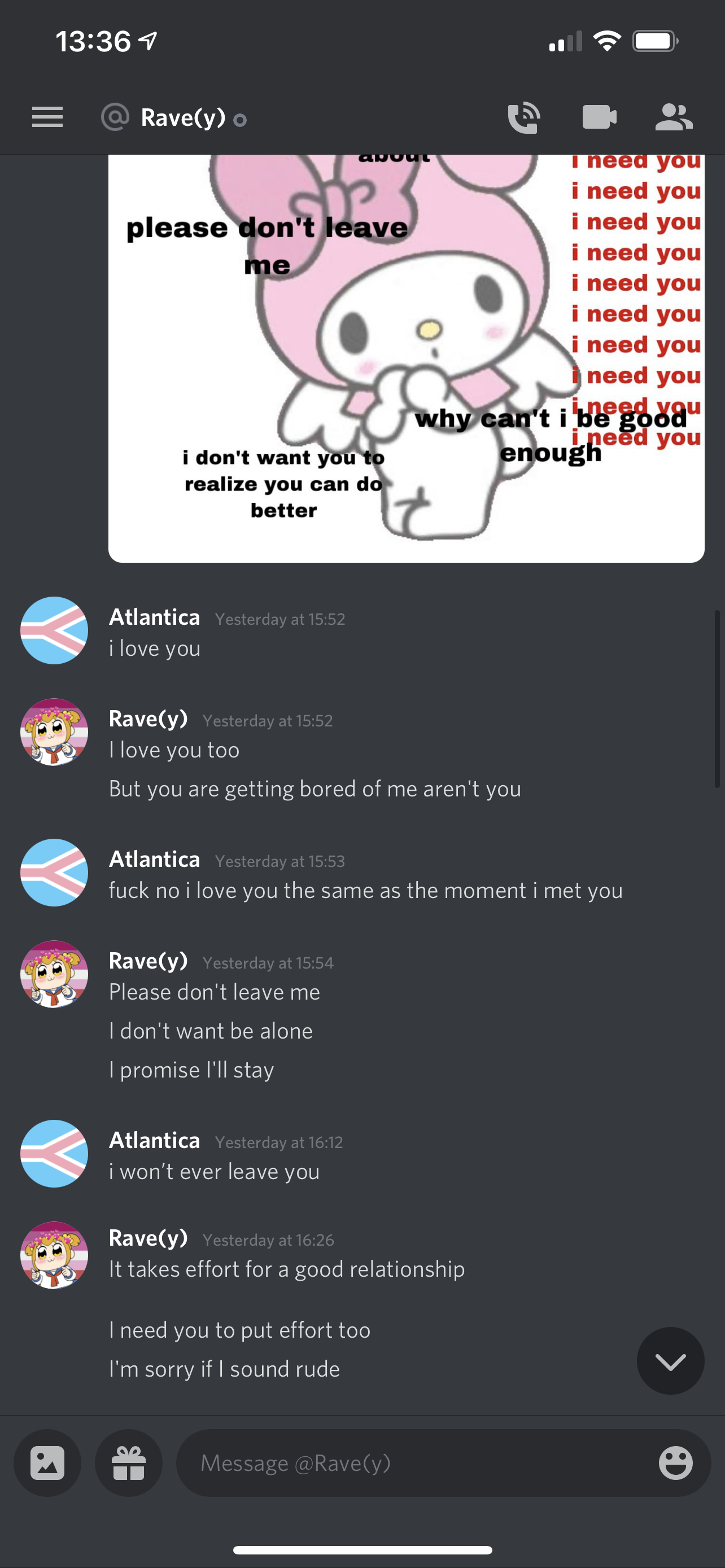
Task: Select message 'Please don't leave me'
Action: click(214, 992)
